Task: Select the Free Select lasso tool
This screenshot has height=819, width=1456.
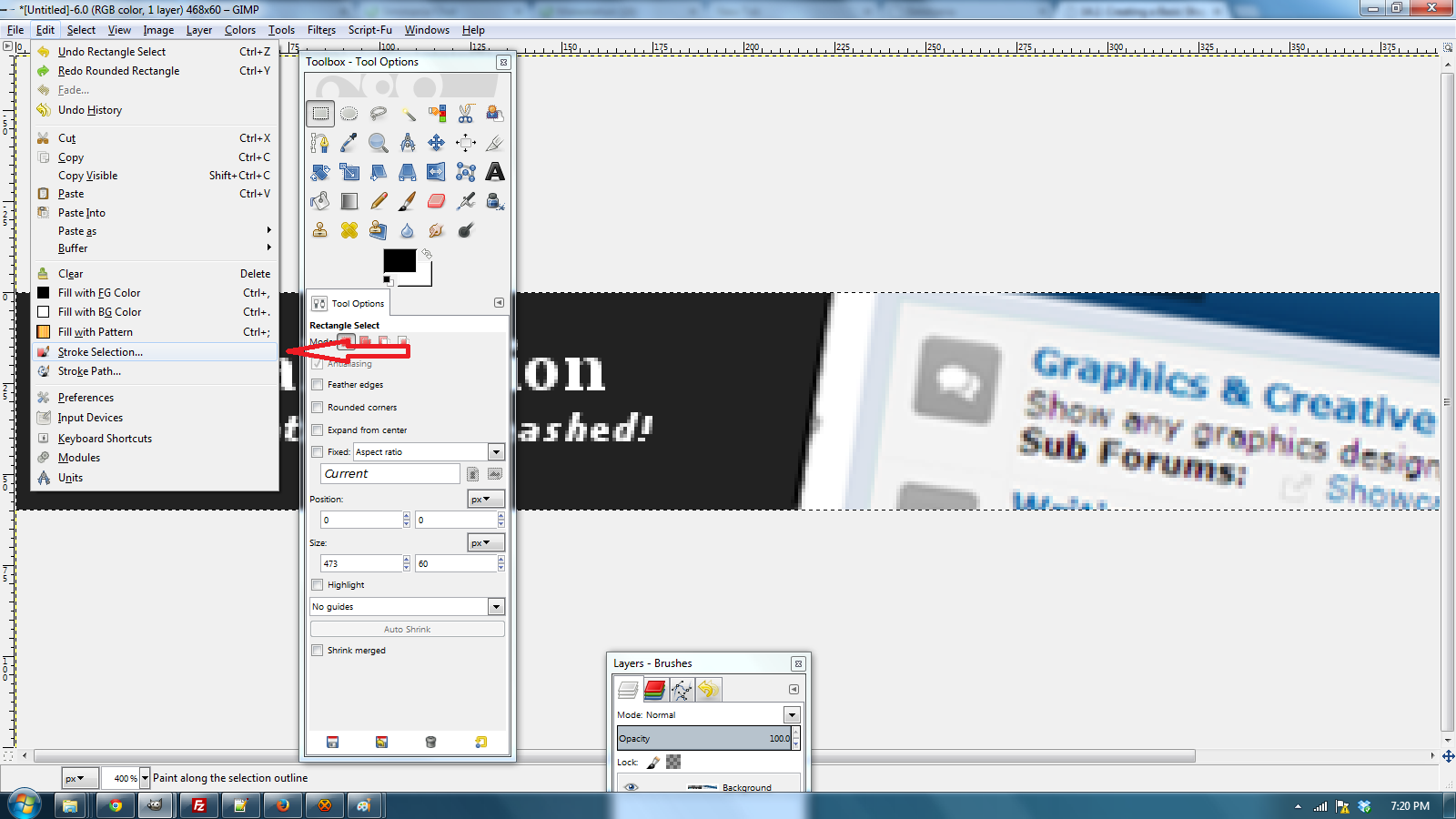Action: pyautogui.click(x=379, y=114)
